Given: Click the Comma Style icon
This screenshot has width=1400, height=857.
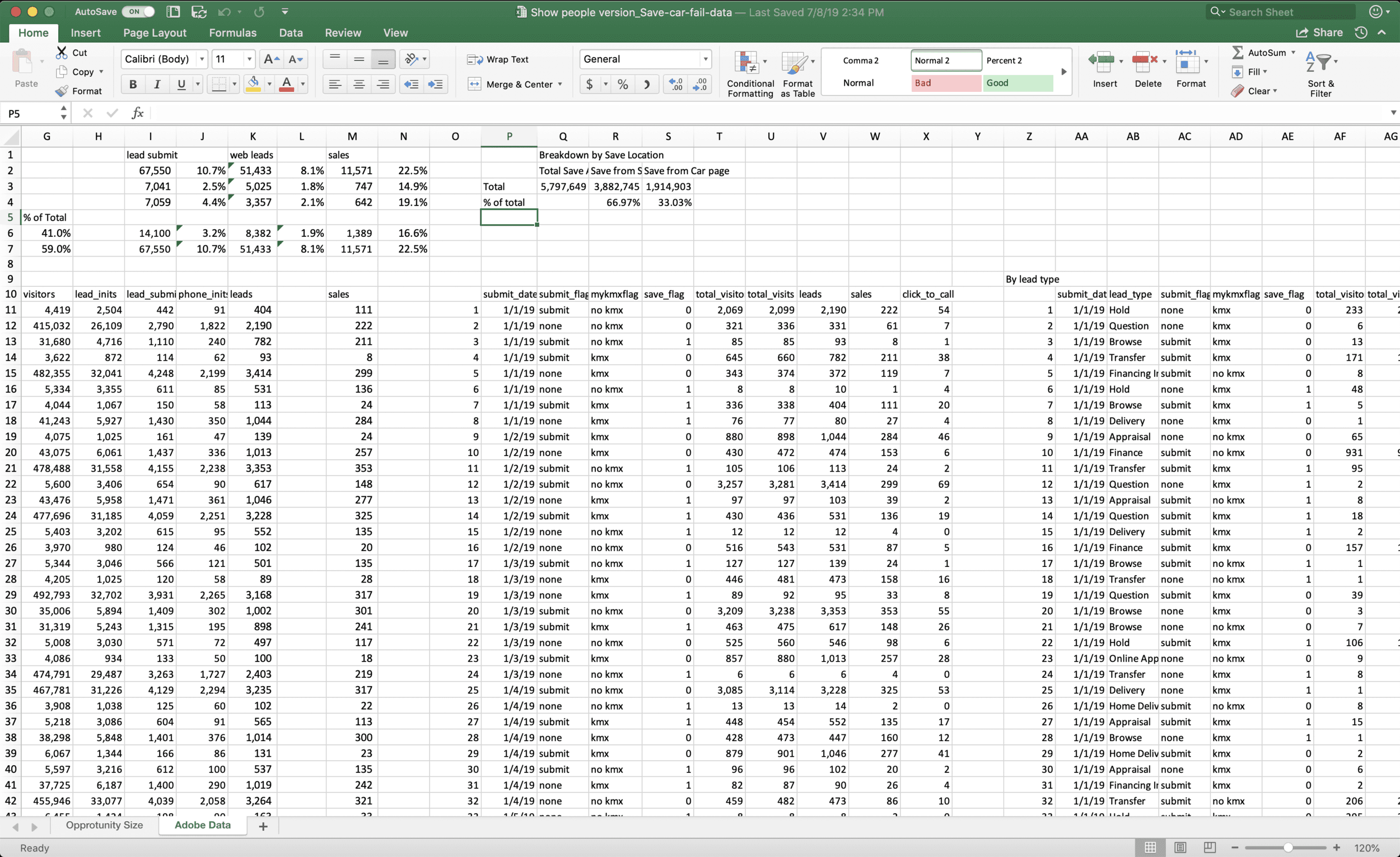Looking at the screenshot, I should (x=647, y=84).
